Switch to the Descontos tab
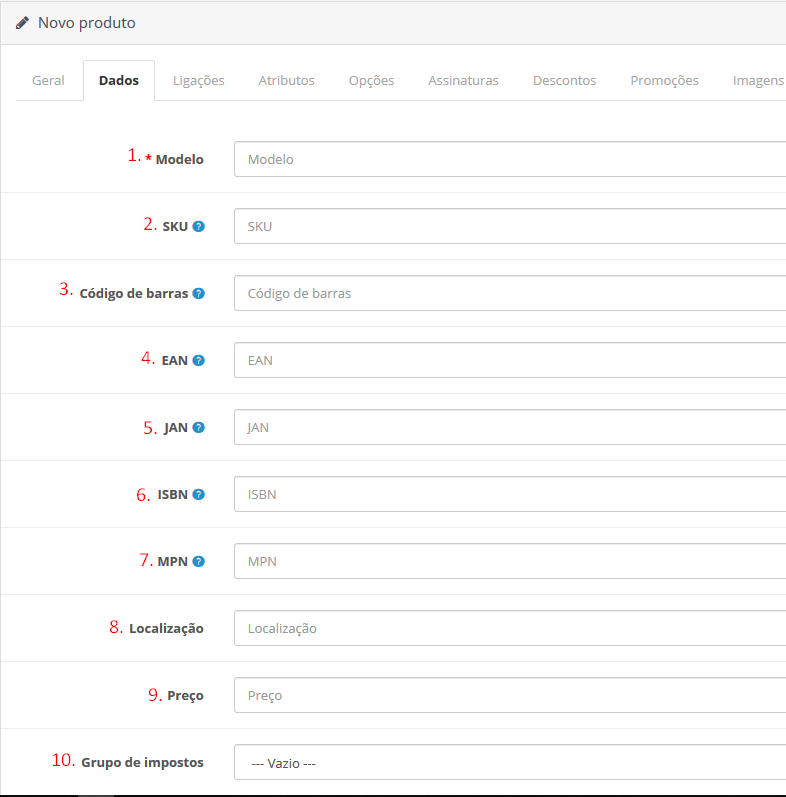The height and width of the screenshot is (797, 786). [564, 80]
